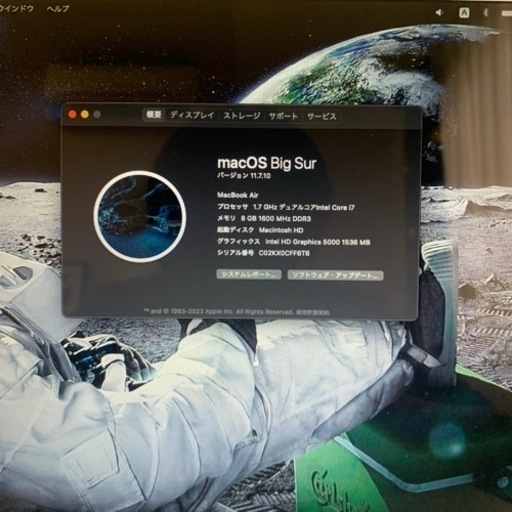Select the 概要 tab
Viewport: 512px width, 512px height.
(x=154, y=115)
